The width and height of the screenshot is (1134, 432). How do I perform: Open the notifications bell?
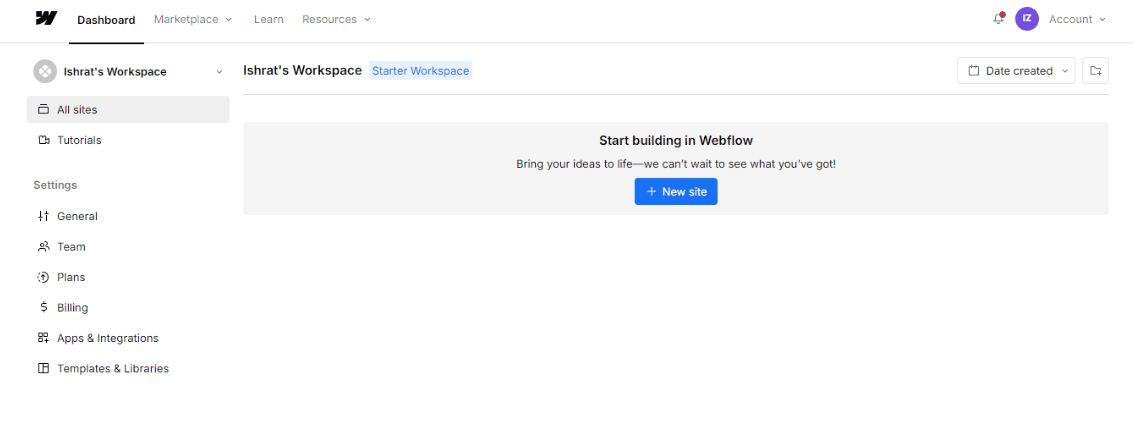tap(998, 19)
